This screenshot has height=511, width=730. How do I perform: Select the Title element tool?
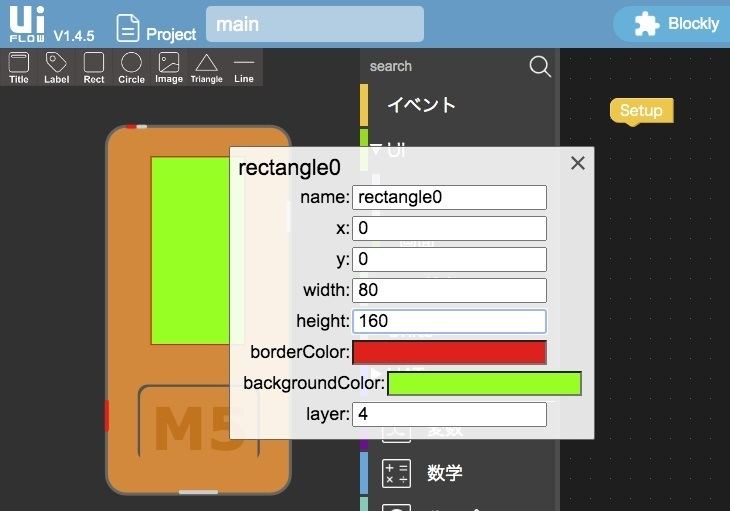(x=19, y=67)
